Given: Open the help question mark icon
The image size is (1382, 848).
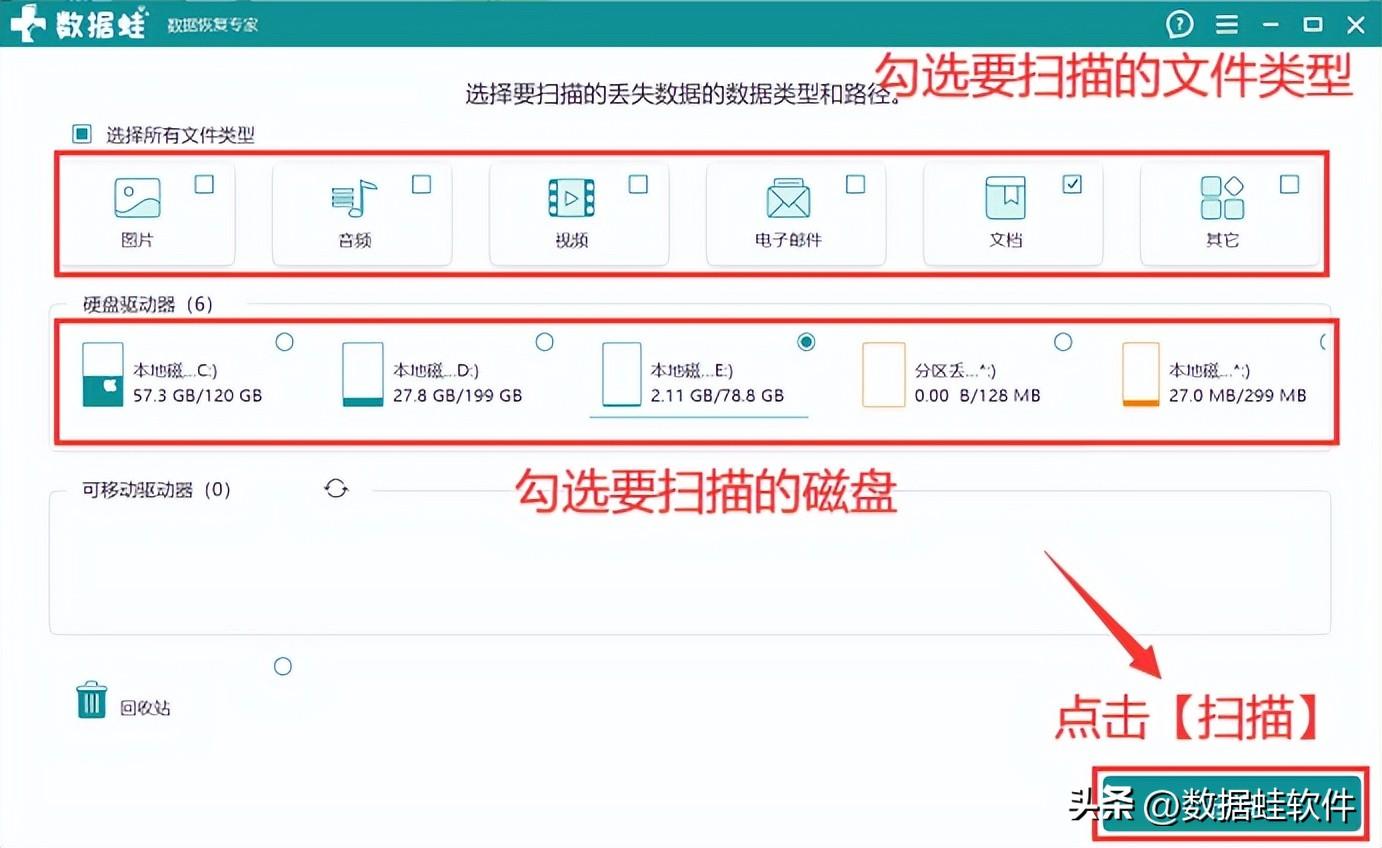Looking at the screenshot, I should [1180, 24].
